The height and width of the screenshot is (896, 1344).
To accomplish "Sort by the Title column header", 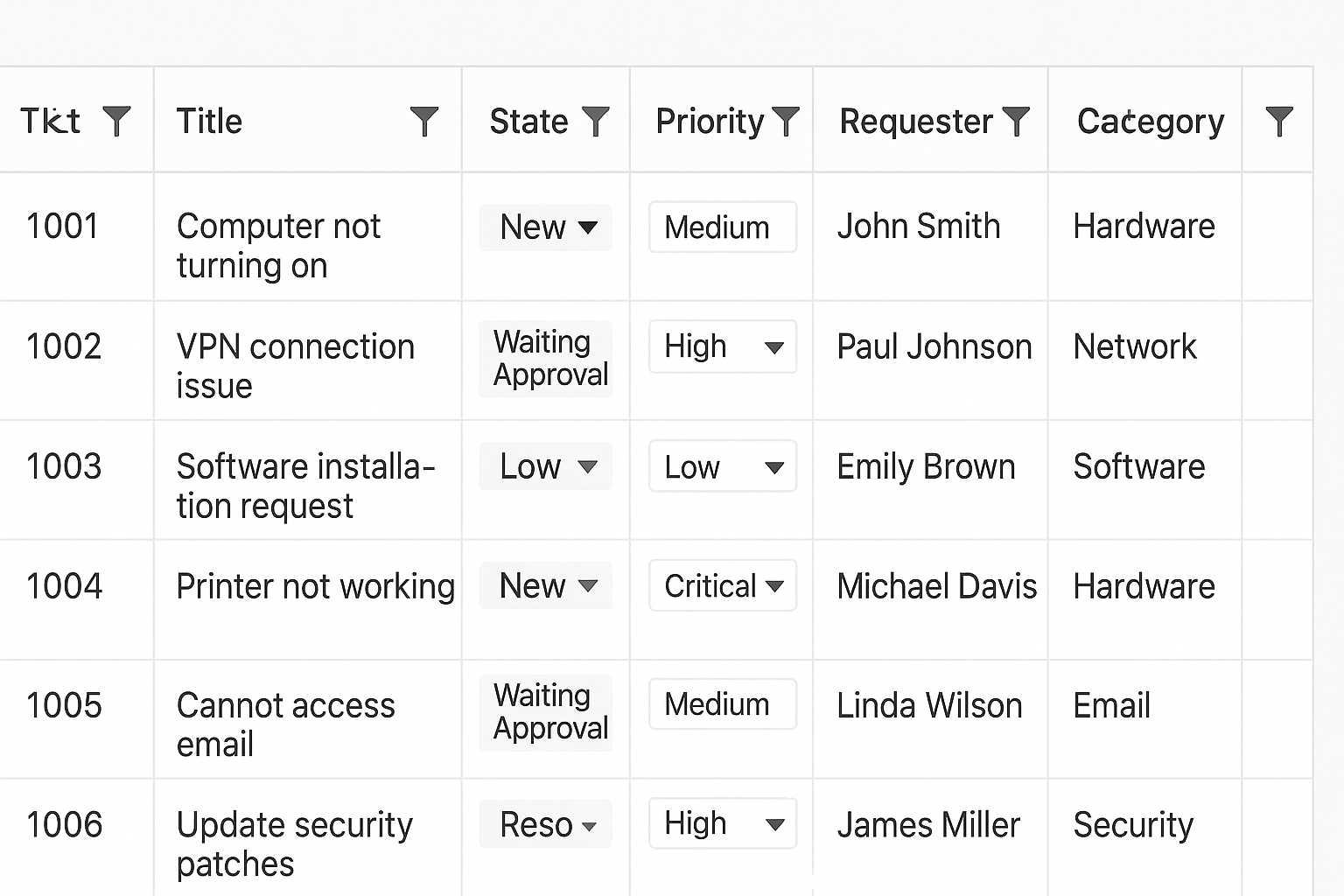I will point(209,121).
